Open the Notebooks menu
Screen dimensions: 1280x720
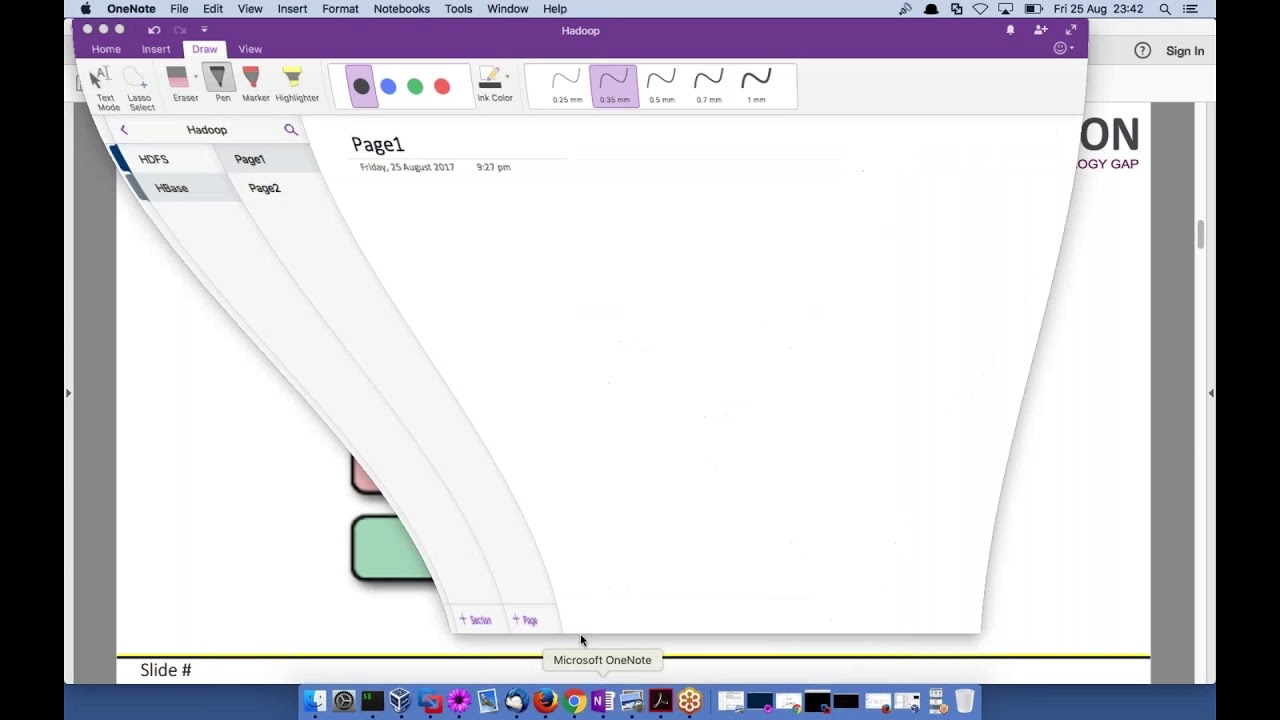(401, 9)
